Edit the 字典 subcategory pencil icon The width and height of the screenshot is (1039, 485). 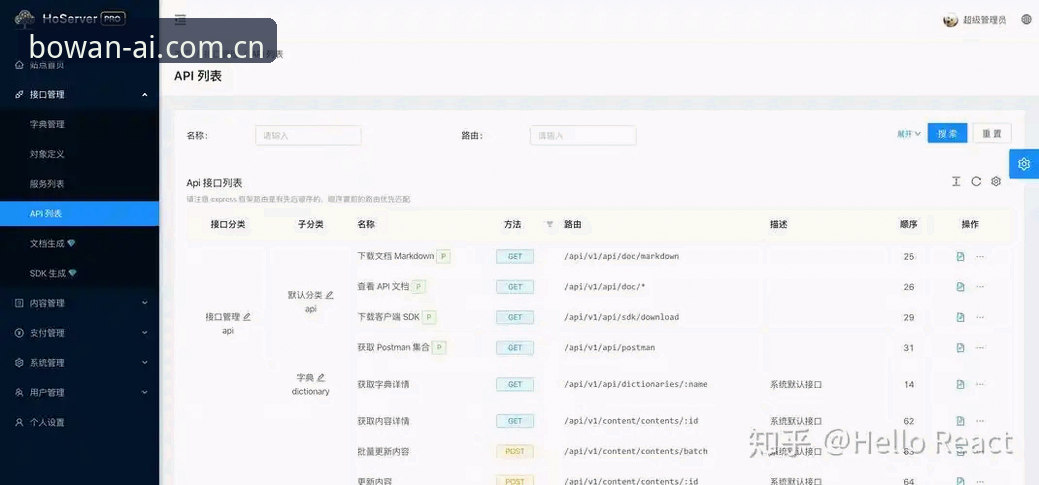click(321, 378)
